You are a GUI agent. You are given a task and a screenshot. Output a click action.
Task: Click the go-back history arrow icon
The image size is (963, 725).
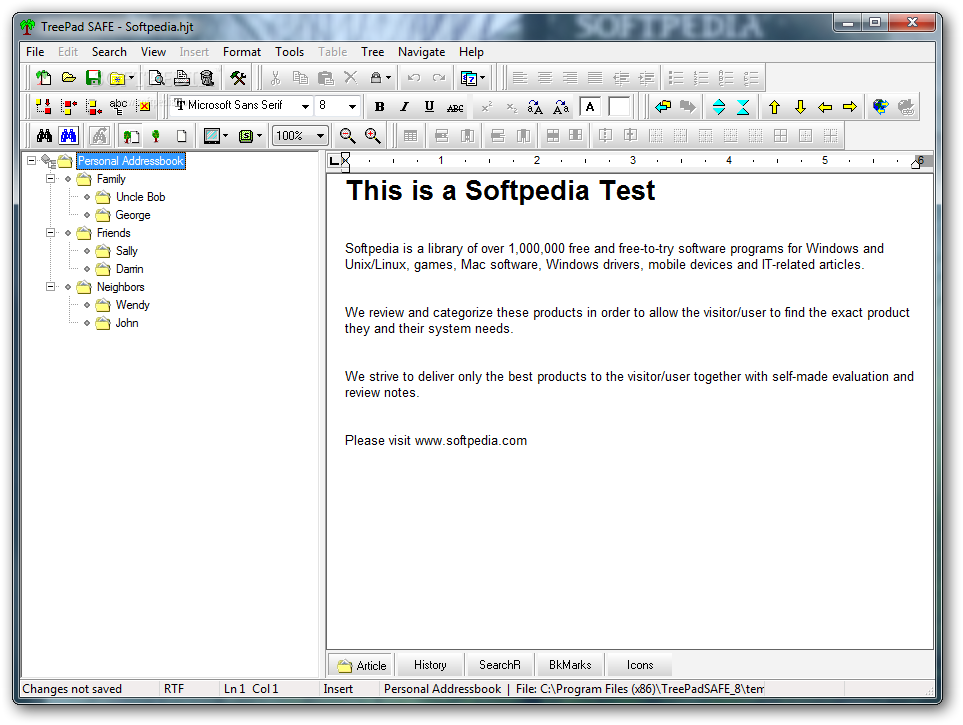[x=663, y=107]
